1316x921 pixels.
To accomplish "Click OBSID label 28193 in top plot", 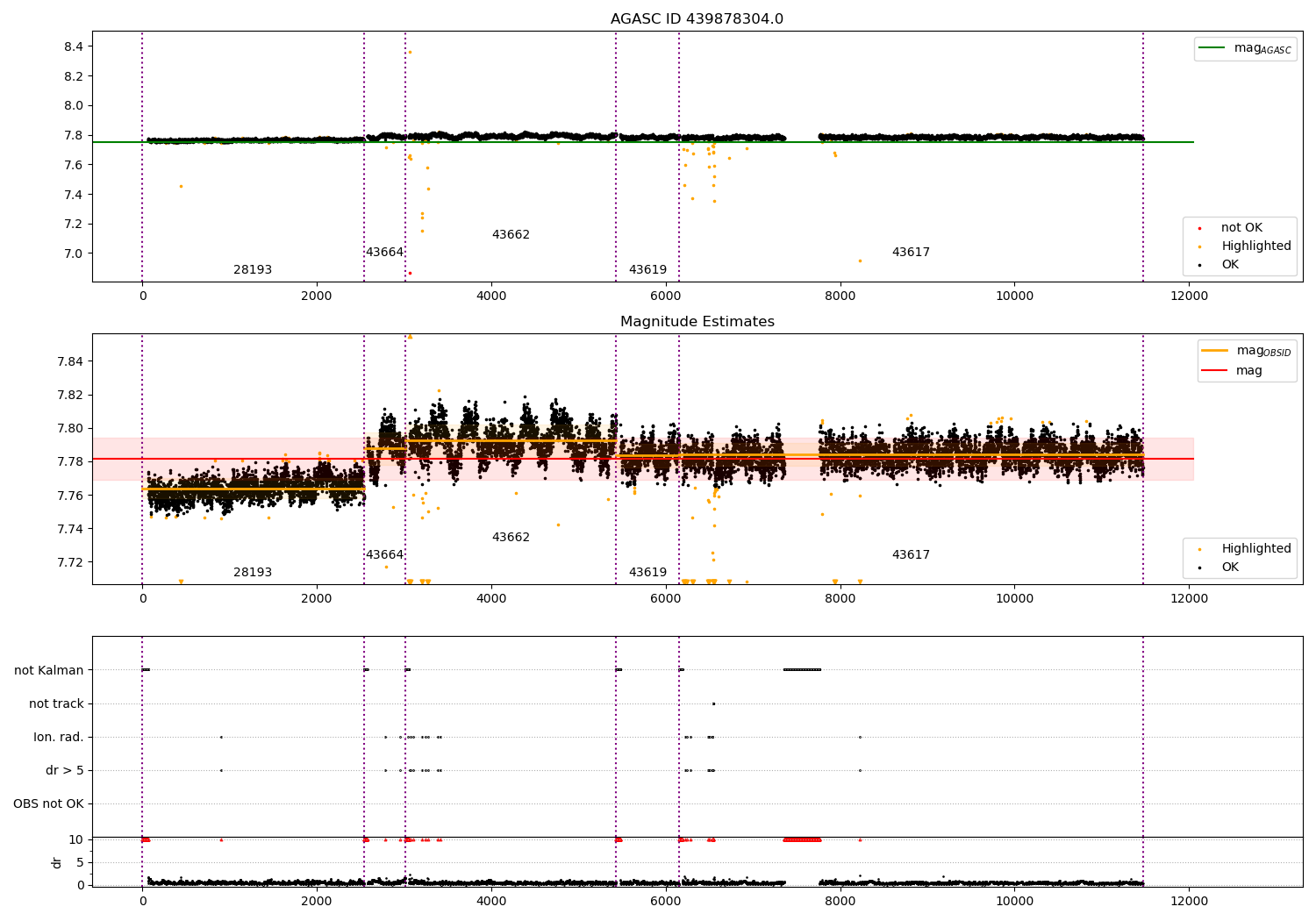I will pyautogui.click(x=253, y=270).
